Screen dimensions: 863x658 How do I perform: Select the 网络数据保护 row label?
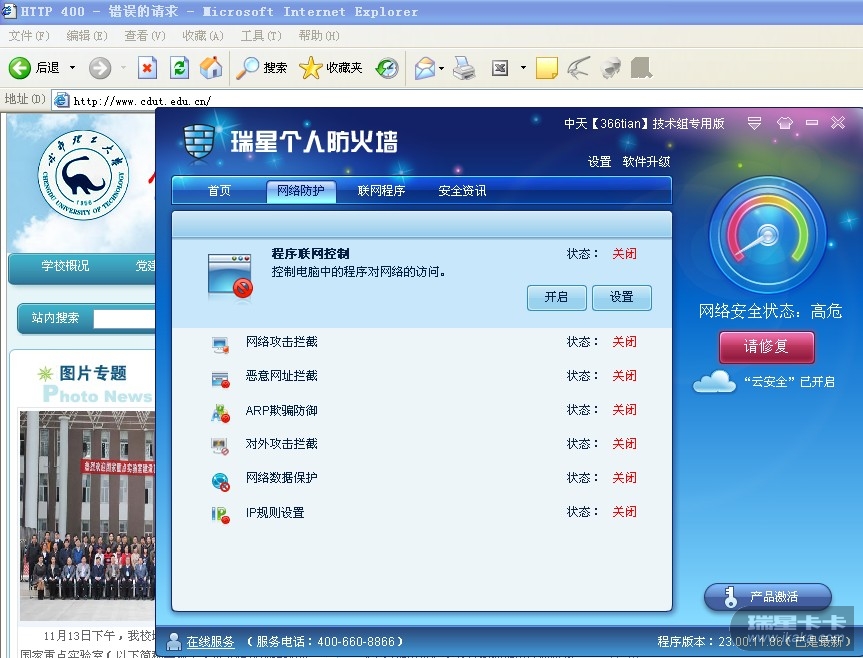point(281,478)
